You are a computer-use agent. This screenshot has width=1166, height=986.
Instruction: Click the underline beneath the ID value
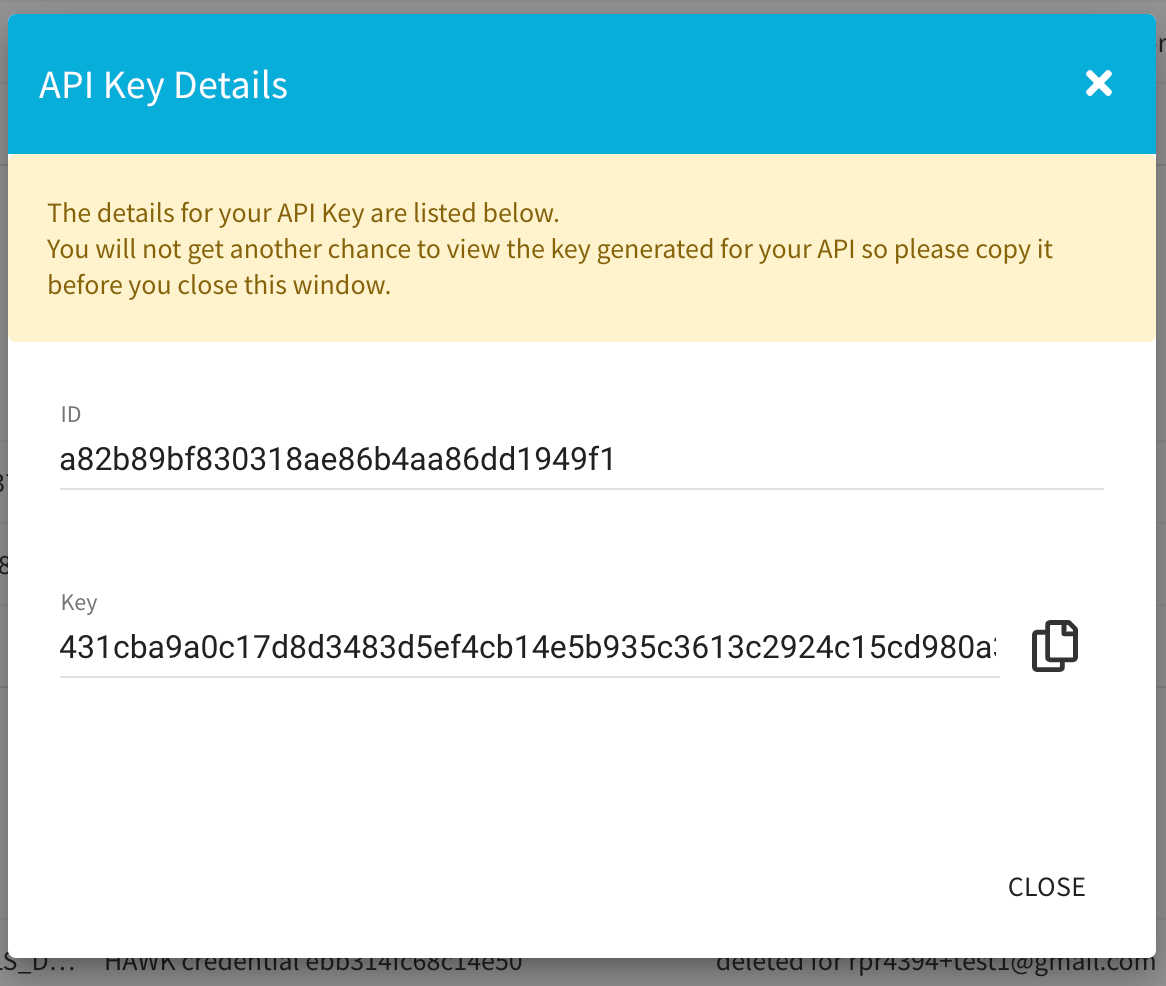point(582,489)
